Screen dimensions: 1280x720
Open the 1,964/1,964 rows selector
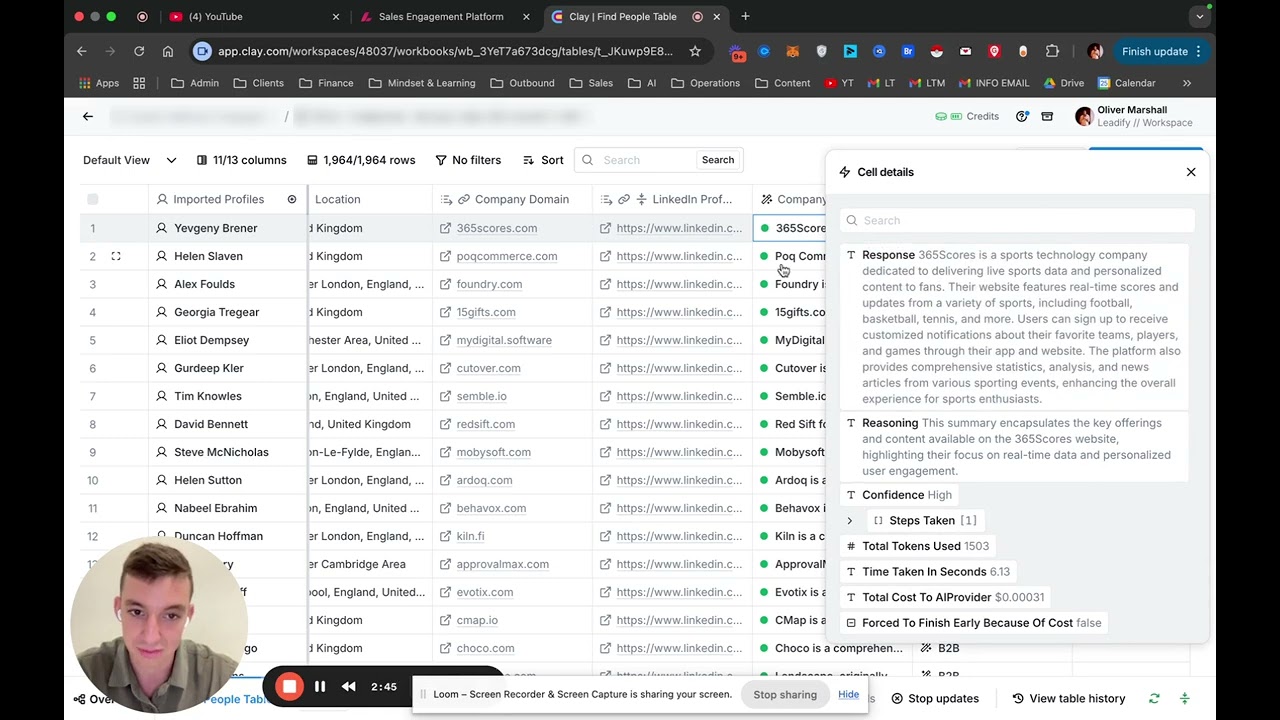click(361, 160)
